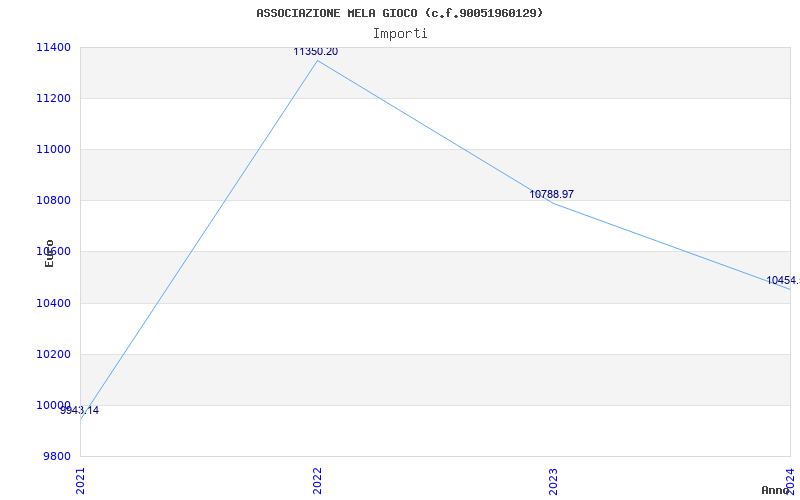Click the 10600 y-axis tick label
The width and height of the screenshot is (800, 500).
coord(53,252)
